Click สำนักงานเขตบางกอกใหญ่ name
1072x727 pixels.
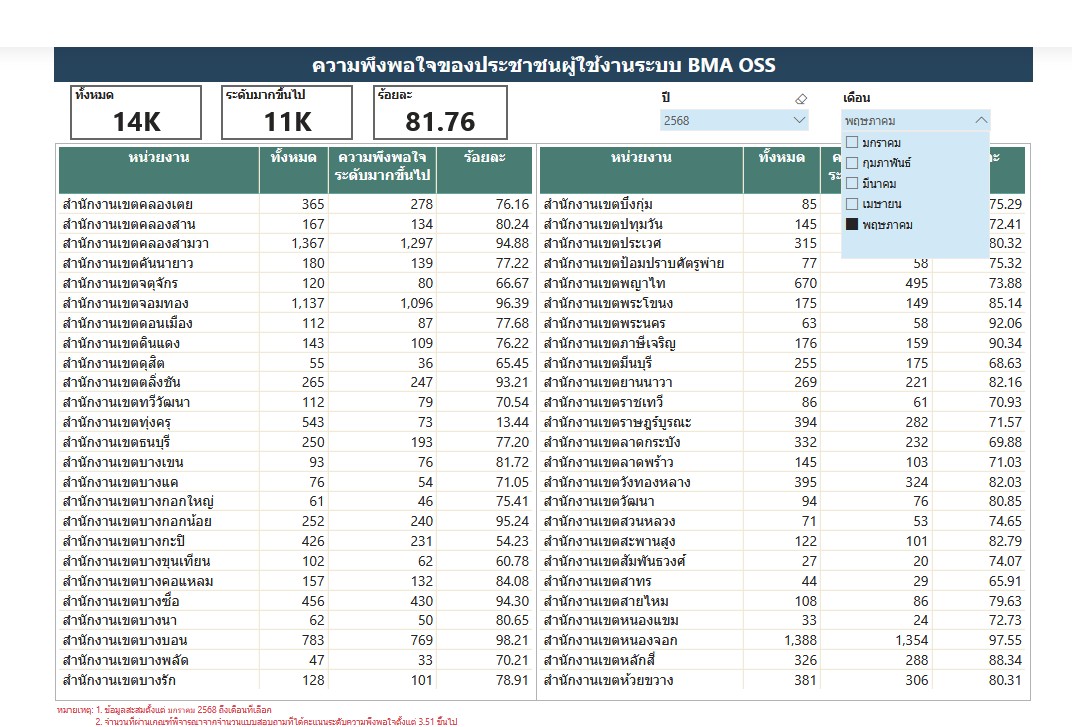138,501
